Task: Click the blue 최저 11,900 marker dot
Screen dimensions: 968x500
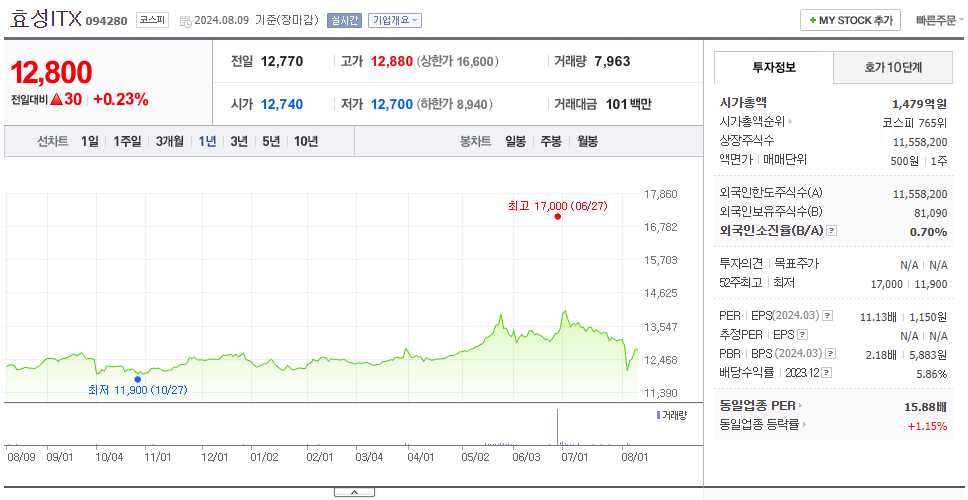Action: point(138,380)
